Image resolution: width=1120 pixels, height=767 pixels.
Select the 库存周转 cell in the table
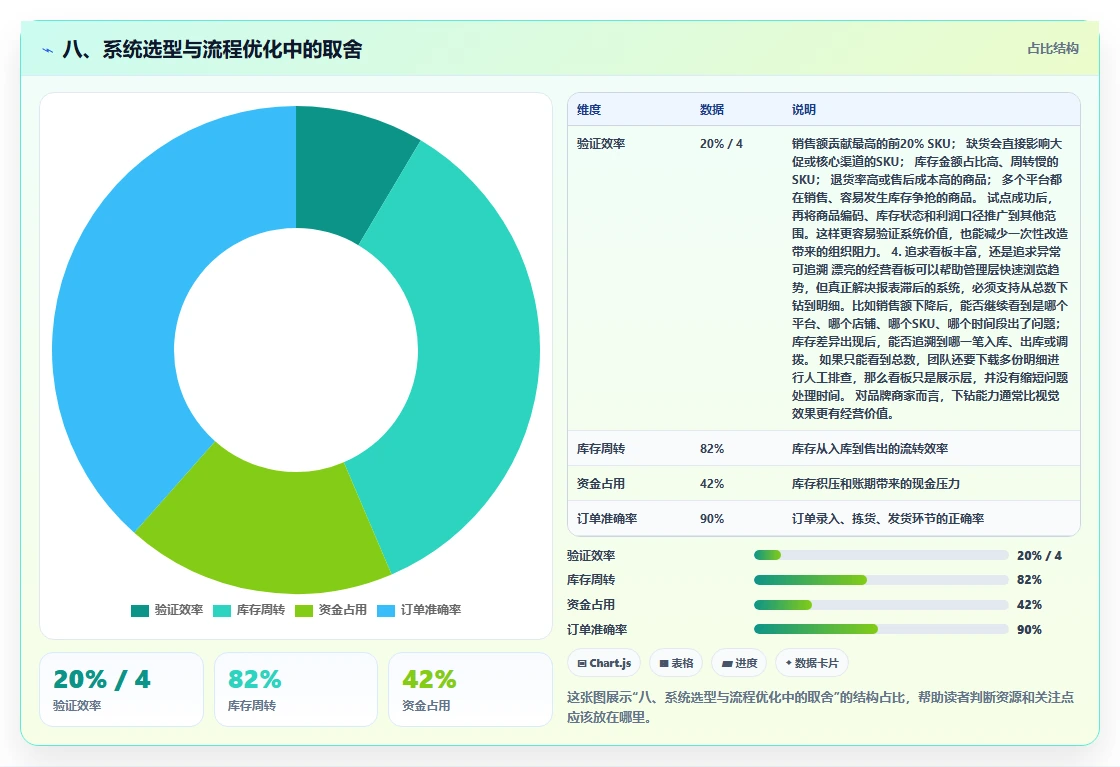coord(601,448)
